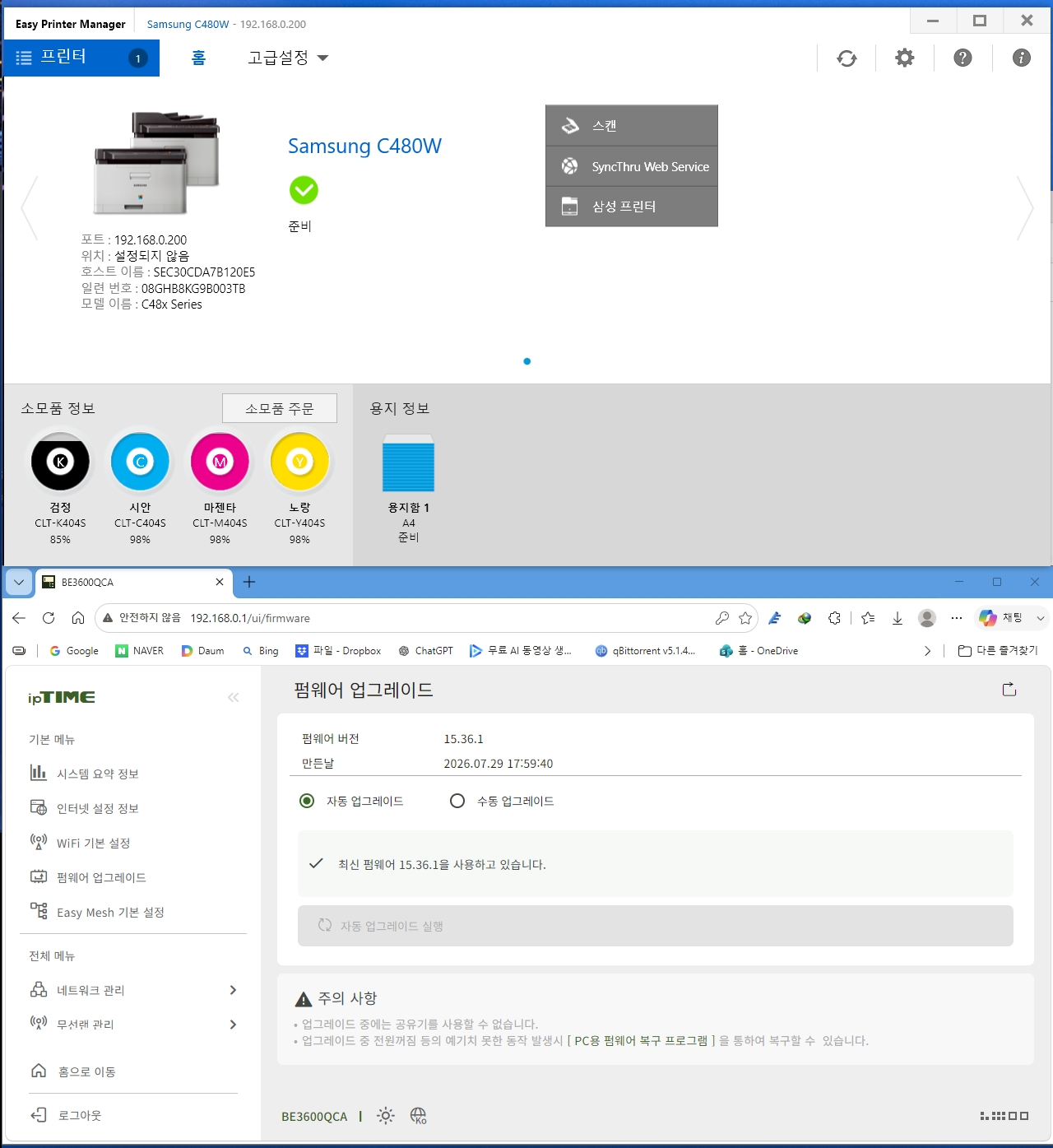Toggle ipTIME light/dark theme sun icon
Viewport: 1053px width, 1148px height.
click(x=386, y=1116)
